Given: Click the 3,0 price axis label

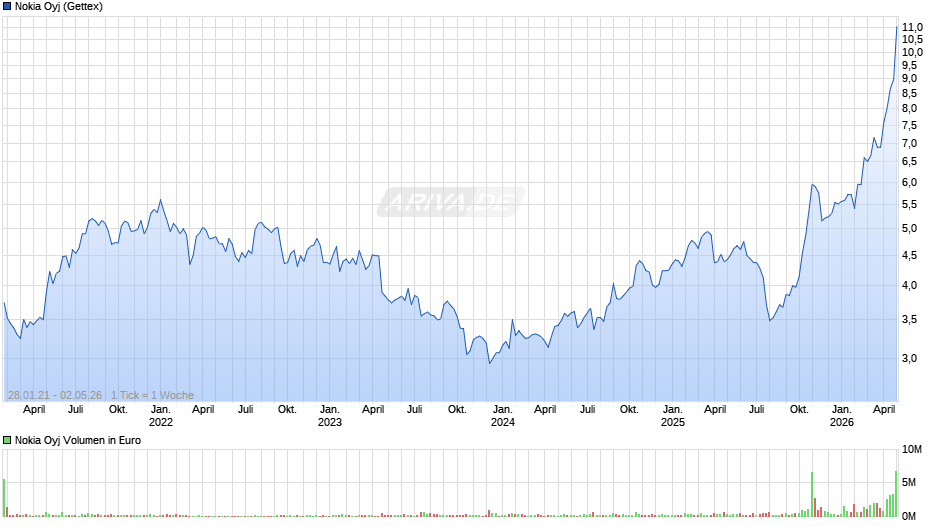Looking at the screenshot, I should tap(909, 359).
